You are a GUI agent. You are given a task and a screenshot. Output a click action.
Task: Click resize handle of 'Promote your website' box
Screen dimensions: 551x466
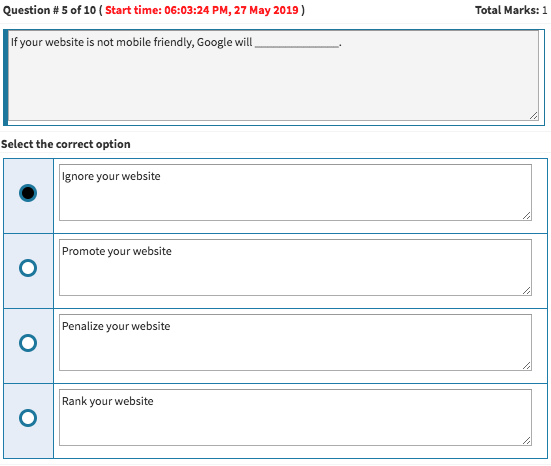tap(526, 291)
